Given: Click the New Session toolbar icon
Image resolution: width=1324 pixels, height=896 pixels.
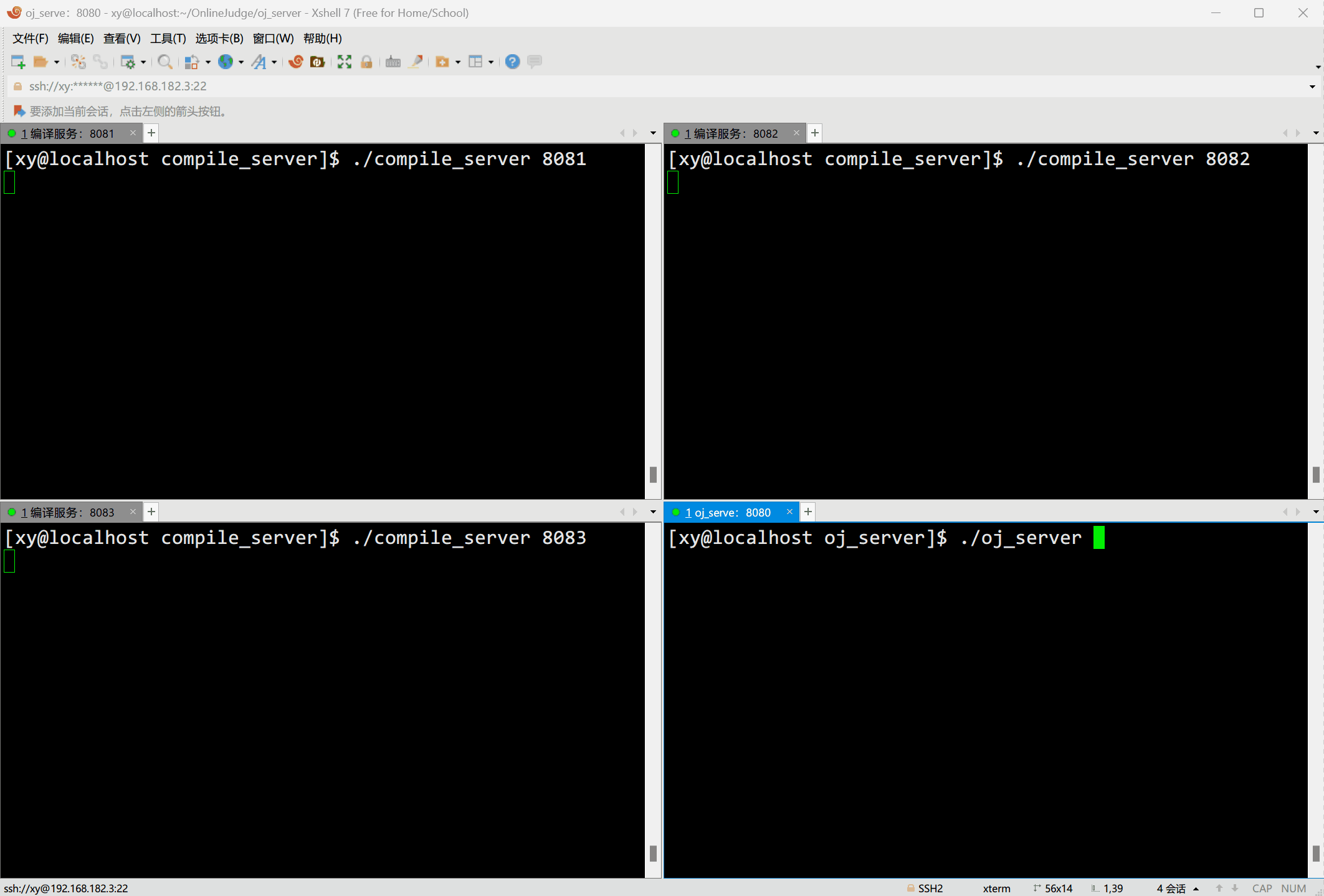Looking at the screenshot, I should [x=17, y=62].
